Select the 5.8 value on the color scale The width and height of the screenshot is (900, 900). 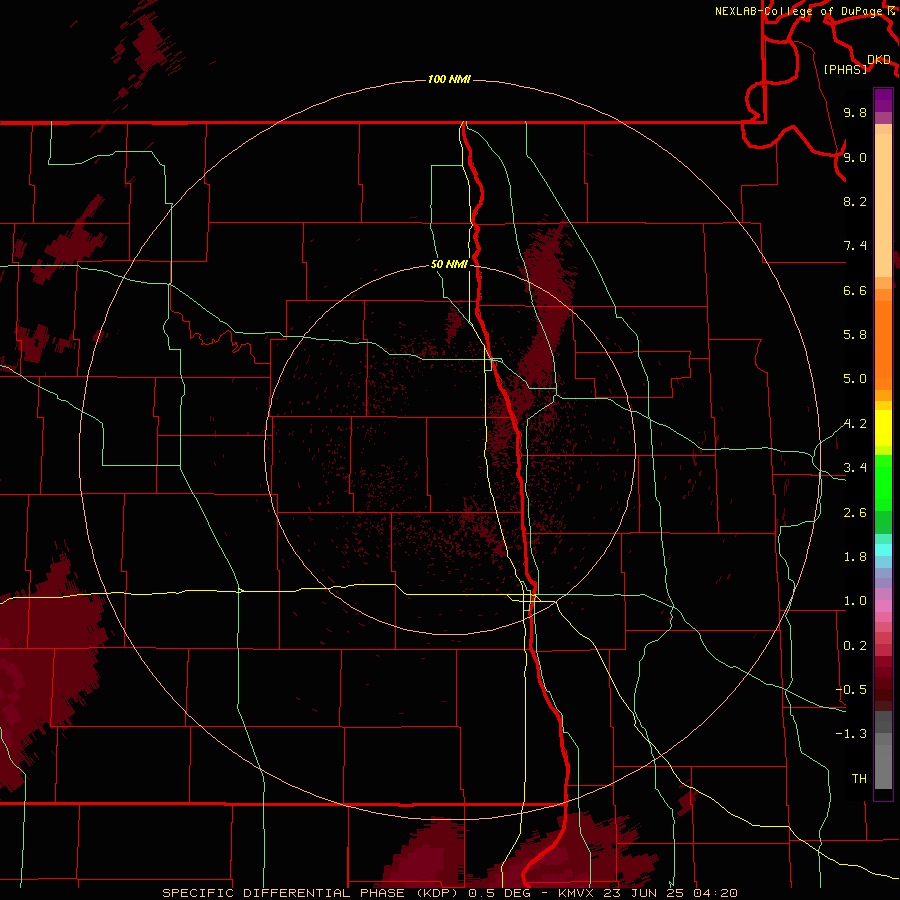pos(855,334)
